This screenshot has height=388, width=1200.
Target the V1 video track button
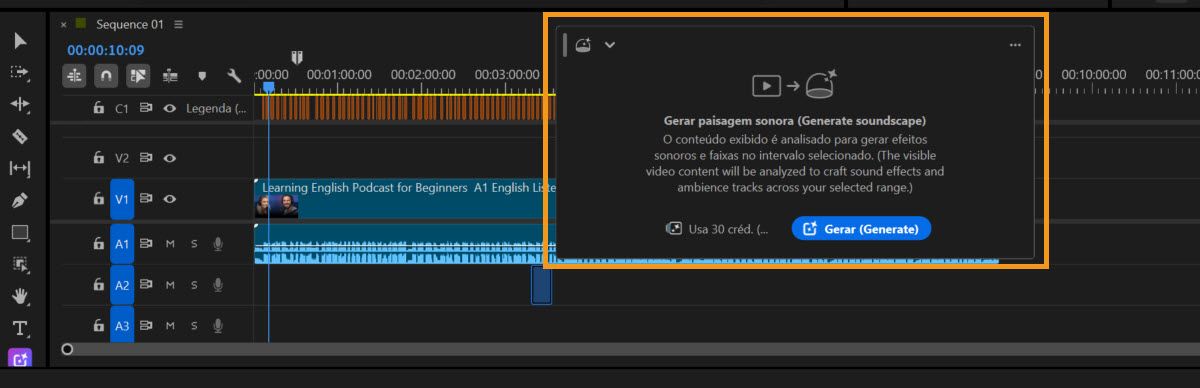(x=122, y=199)
